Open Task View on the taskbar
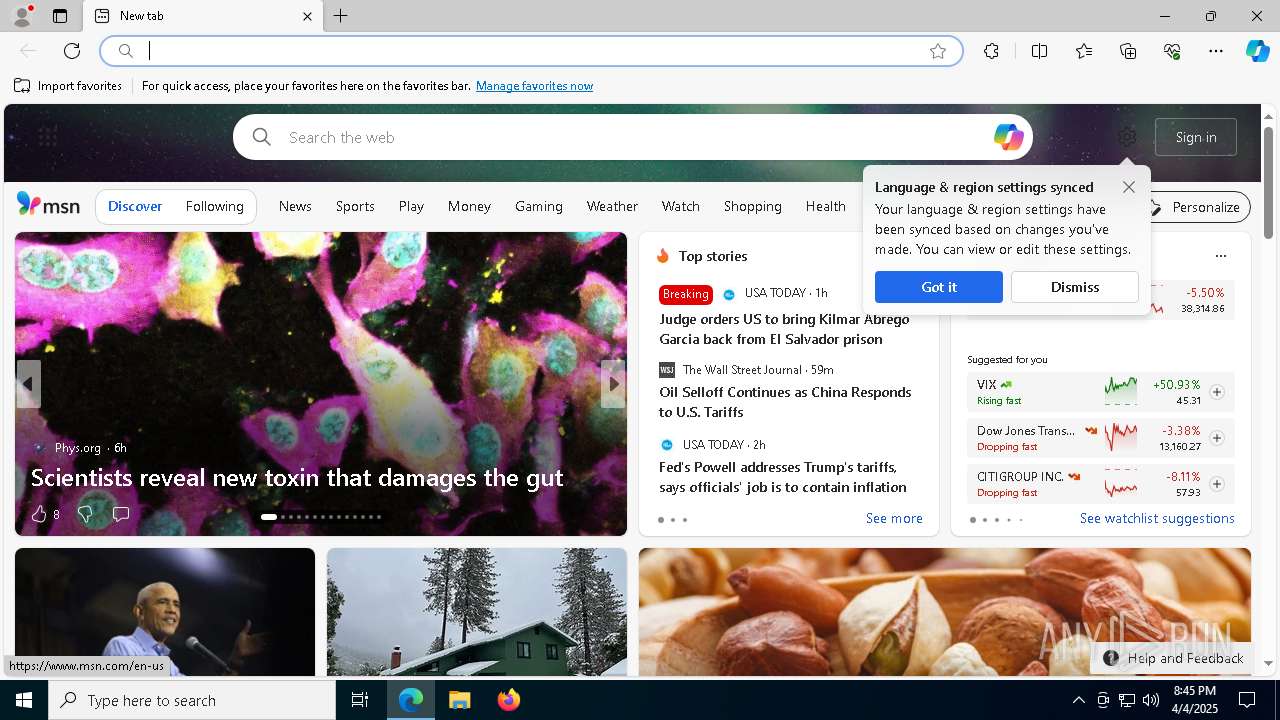The height and width of the screenshot is (720, 1280). click(x=360, y=700)
